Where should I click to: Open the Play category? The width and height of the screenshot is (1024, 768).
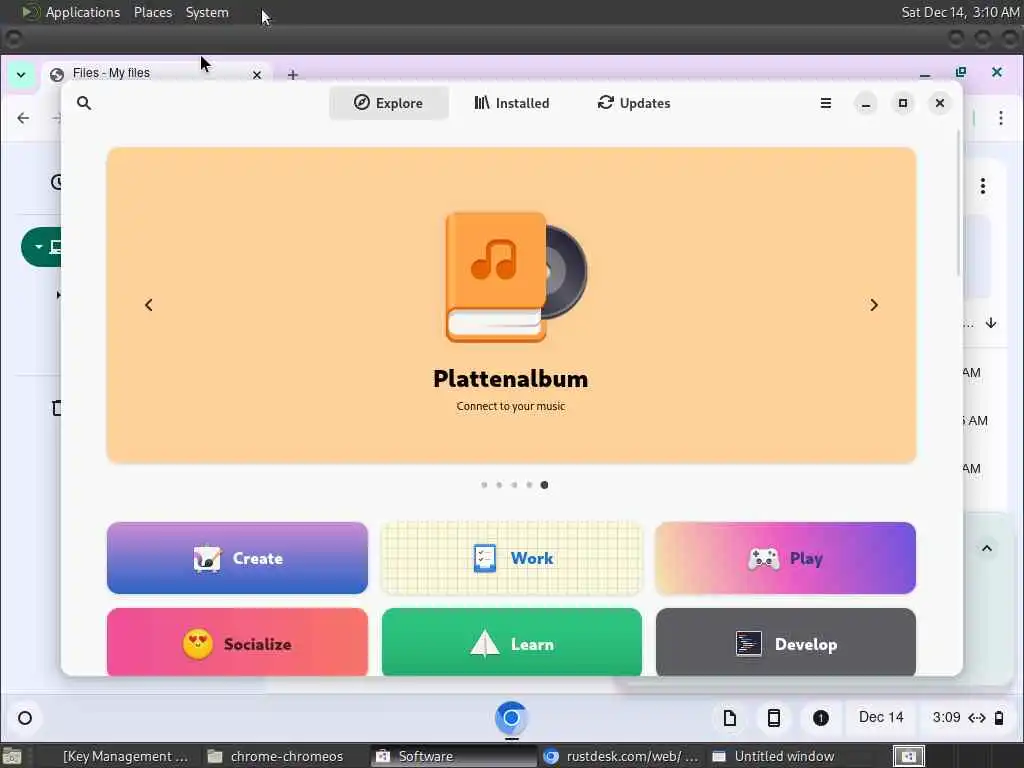click(786, 558)
